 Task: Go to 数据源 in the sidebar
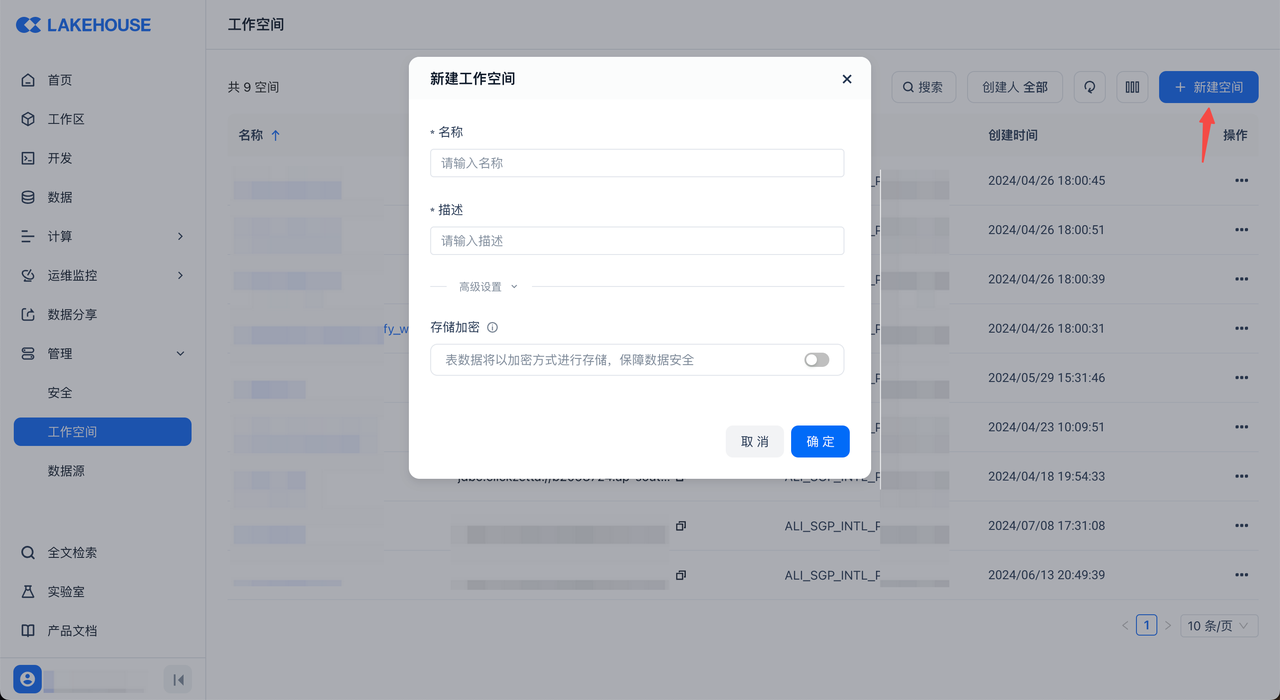point(66,471)
